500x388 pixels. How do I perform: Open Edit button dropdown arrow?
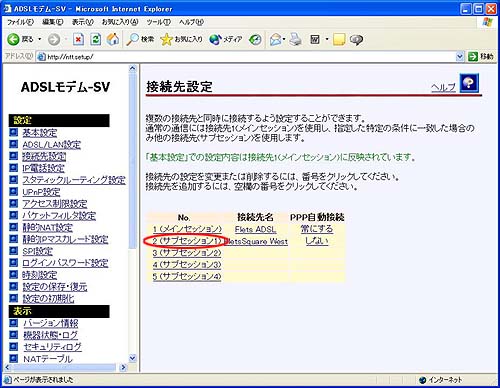tap(326, 39)
